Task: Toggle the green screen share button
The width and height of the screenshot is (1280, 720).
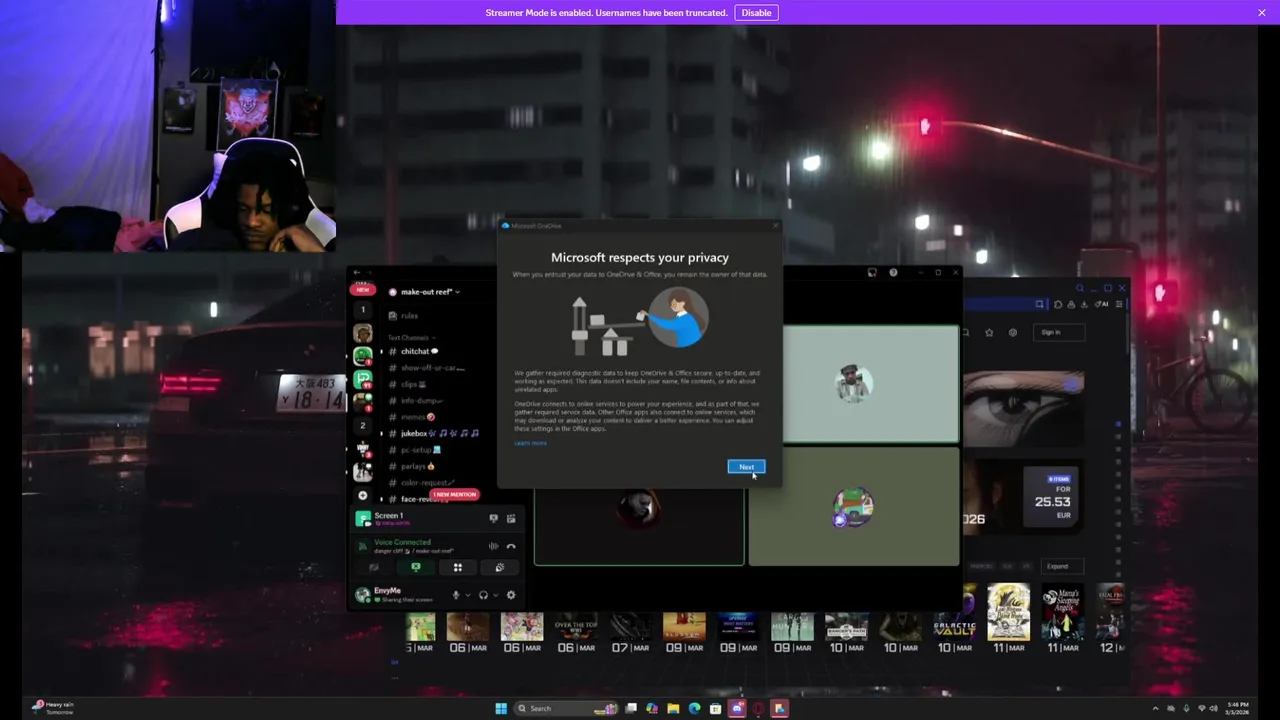Action: click(x=416, y=567)
